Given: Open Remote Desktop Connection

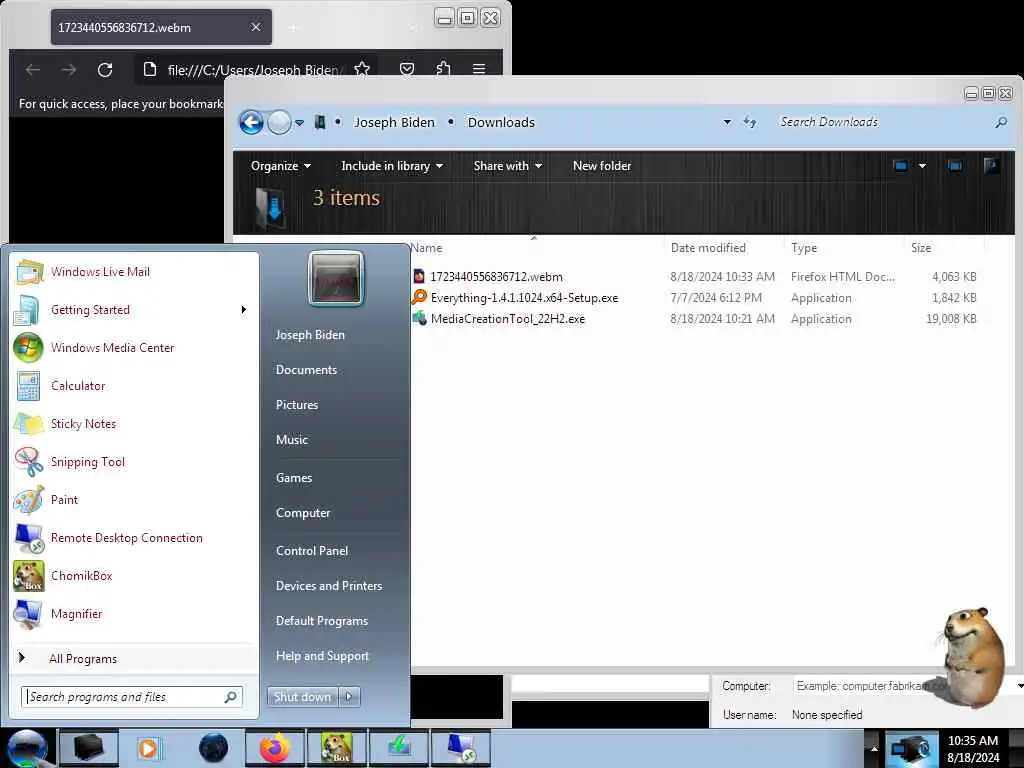Looking at the screenshot, I should (x=127, y=537).
